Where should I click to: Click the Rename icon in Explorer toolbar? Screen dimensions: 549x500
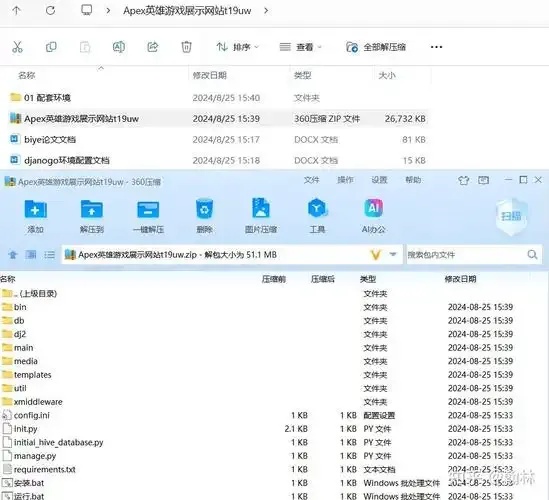pyautogui.click(x=119, y=47)
